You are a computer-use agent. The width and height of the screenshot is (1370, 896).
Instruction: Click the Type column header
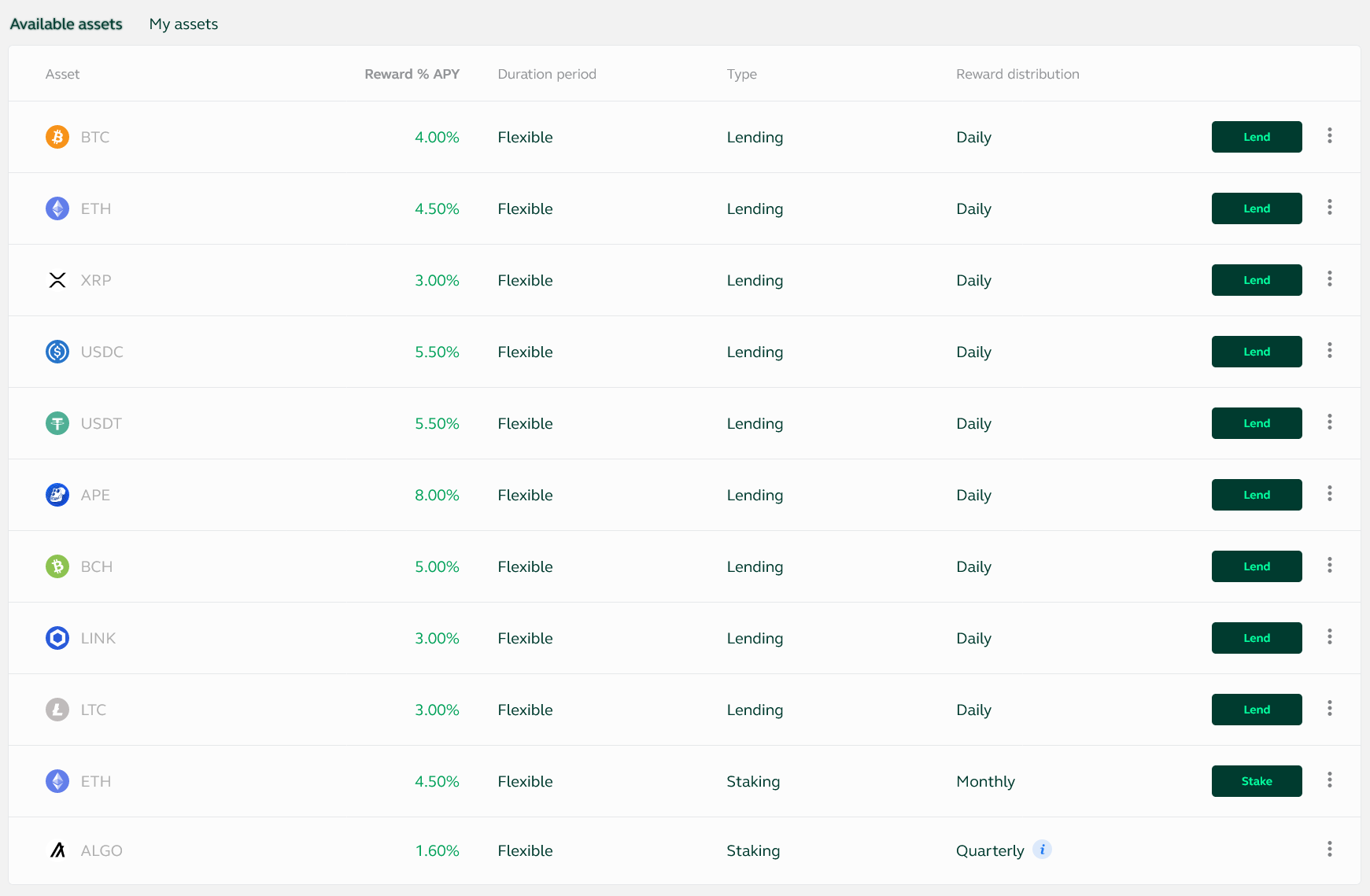[741, 74]
